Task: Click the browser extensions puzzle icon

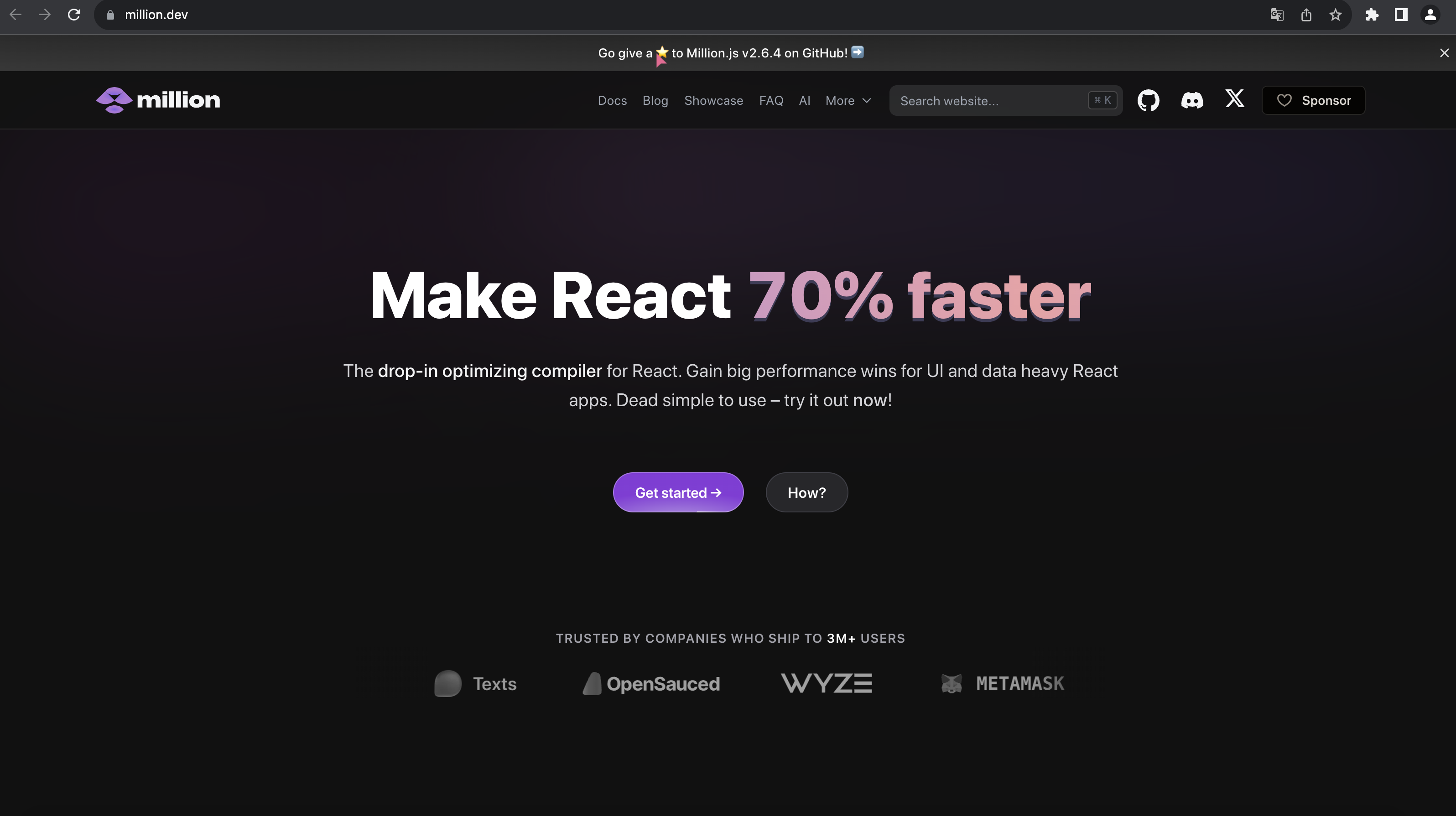Action: coord(1371,14)
